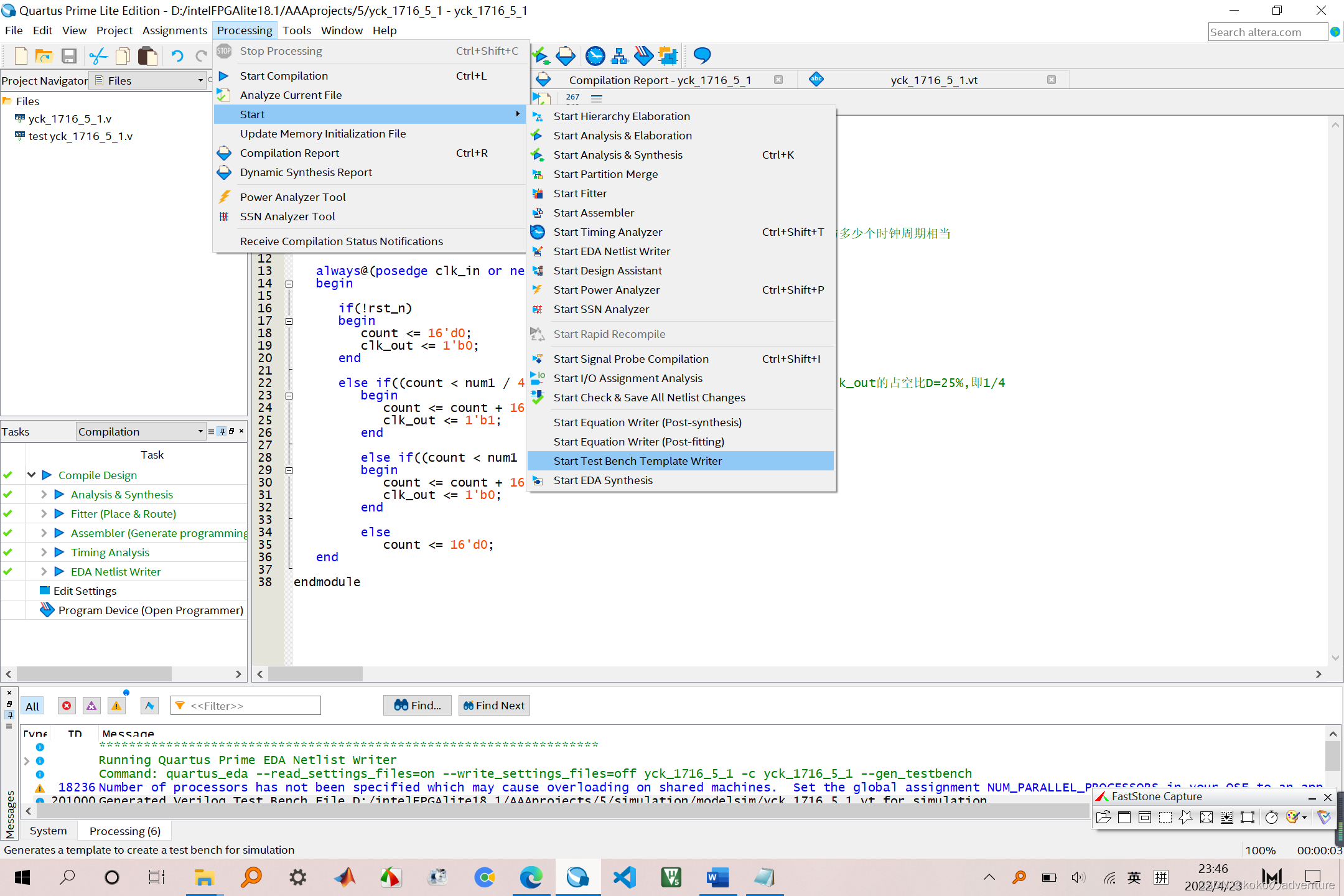Open the Project Navigator Files dropdown

point(149,80)
